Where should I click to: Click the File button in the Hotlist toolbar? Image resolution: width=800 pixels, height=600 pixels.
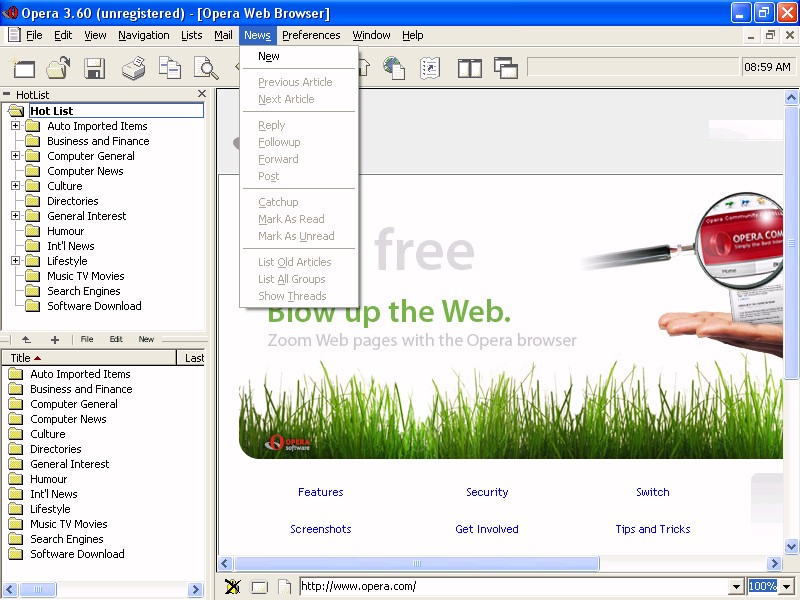pyautogui.click(x=87, y=339)
